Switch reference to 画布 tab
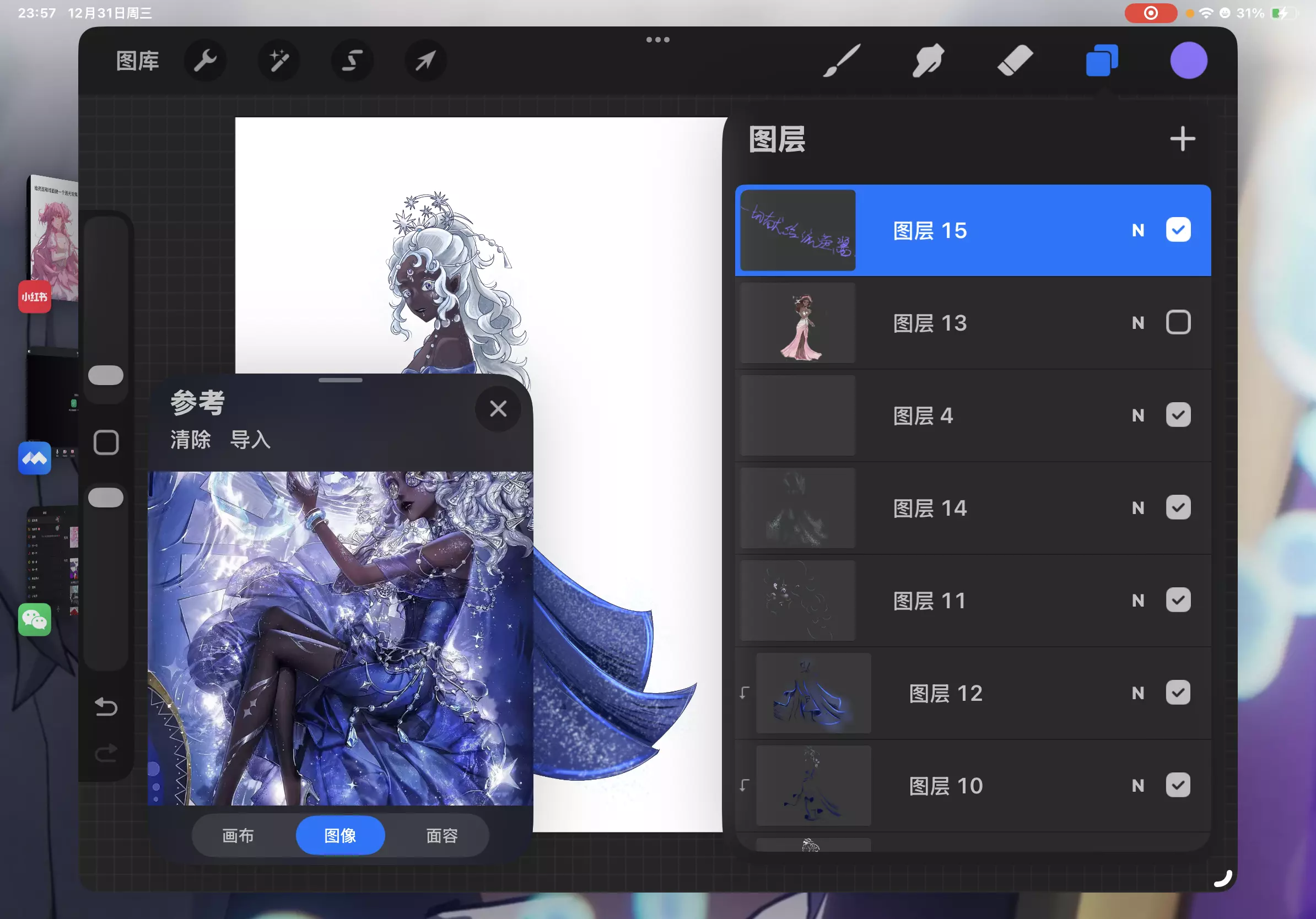 point(238,836)
